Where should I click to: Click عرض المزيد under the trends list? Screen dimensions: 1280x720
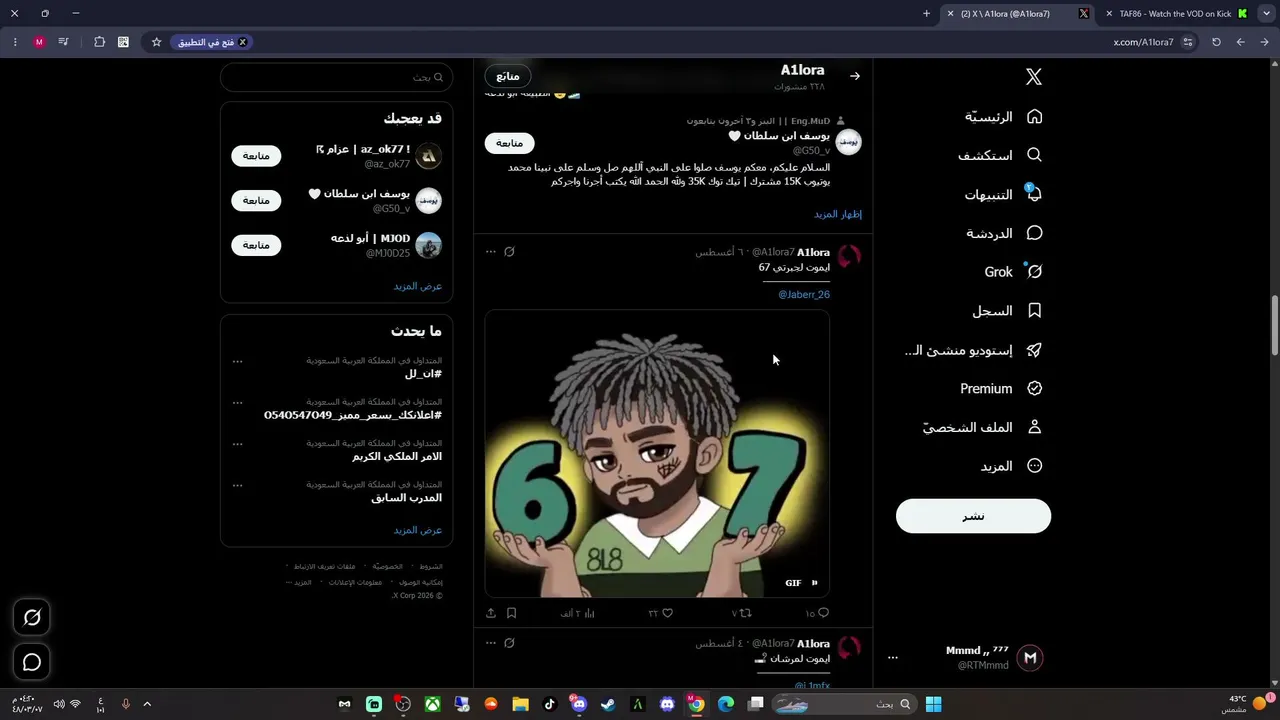tap(418, 530)
